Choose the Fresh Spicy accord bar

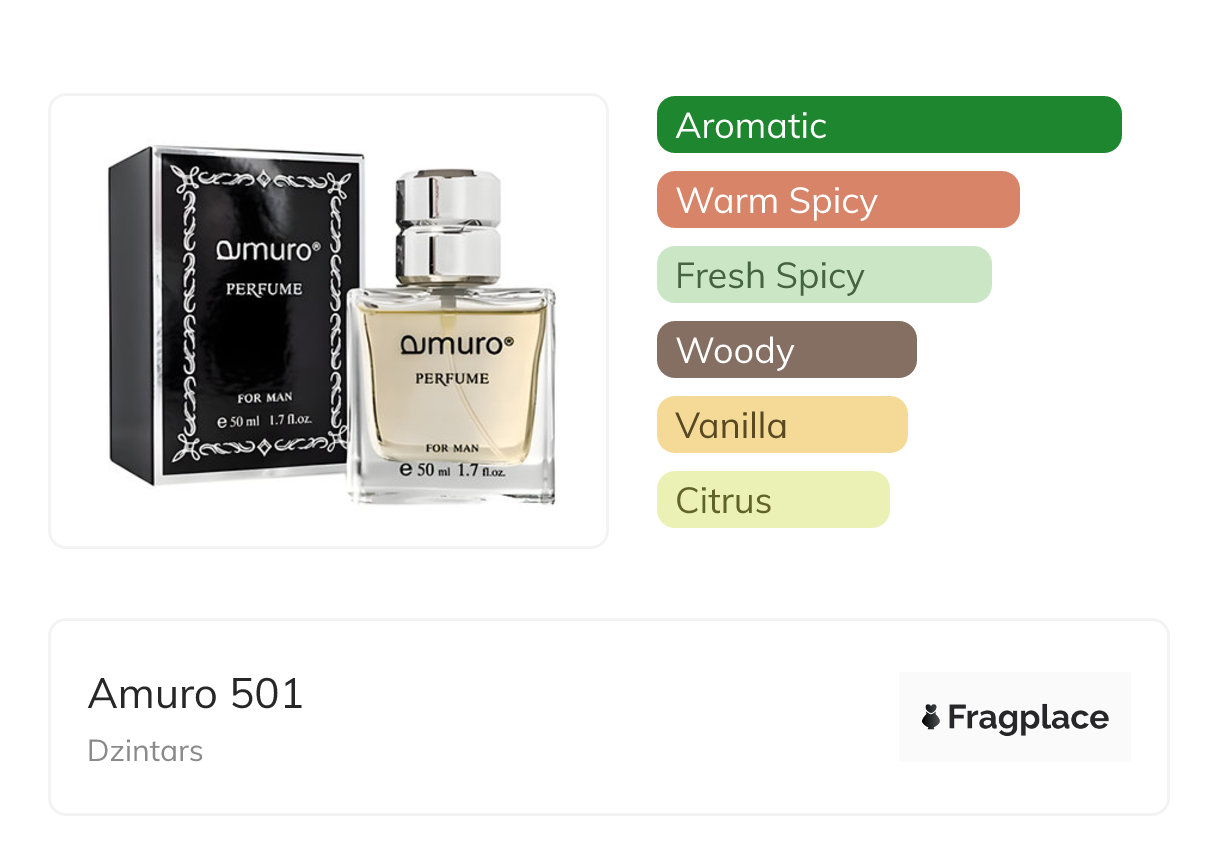(x=824, y=275)
